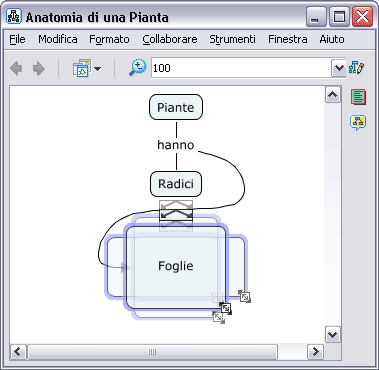
Task: Click the zoom value input field
Action: (241, 68)
